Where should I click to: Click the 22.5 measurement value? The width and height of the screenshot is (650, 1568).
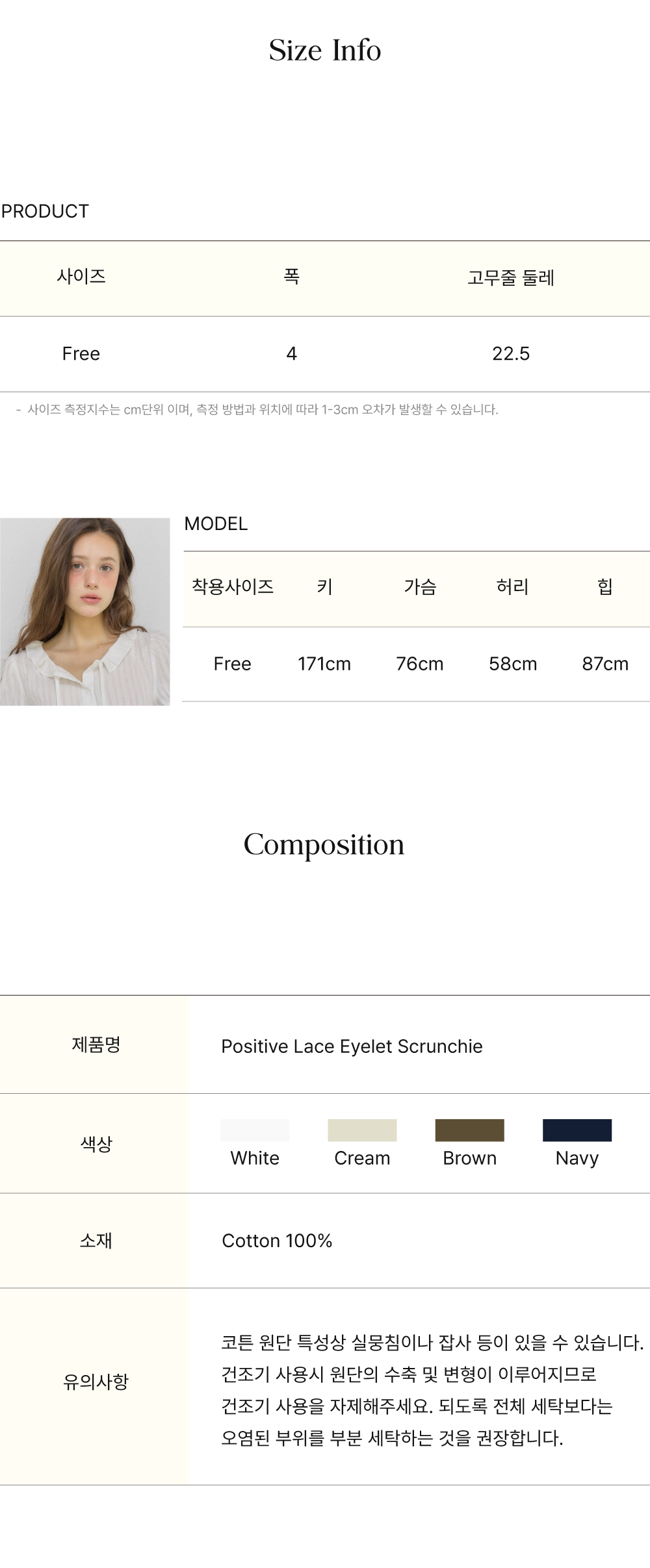click(x=511, y=353)
